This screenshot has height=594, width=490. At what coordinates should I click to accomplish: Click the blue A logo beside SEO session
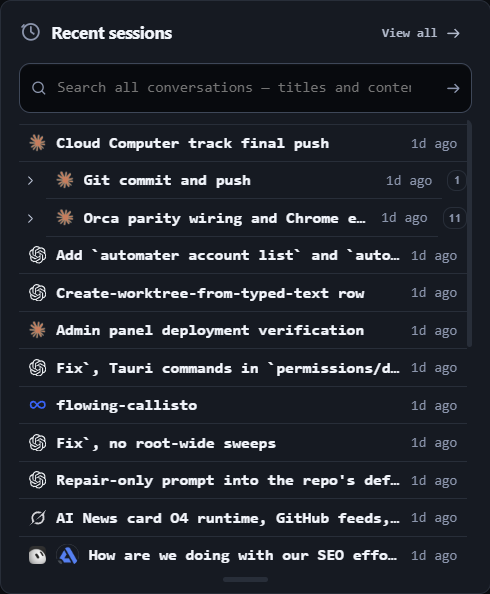coord(67,556)
